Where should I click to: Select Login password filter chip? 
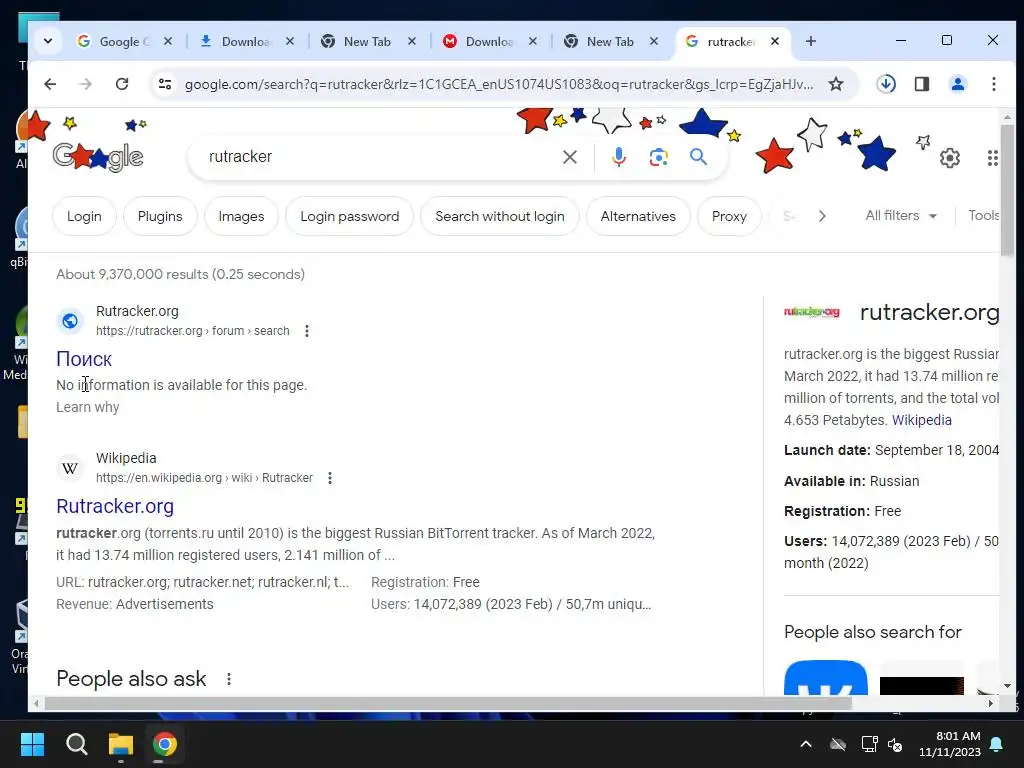[349, 216]
